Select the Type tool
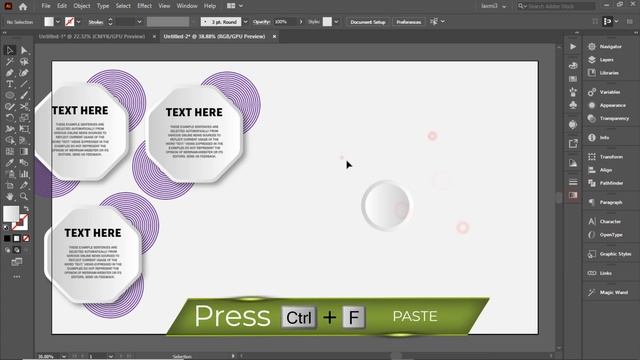The width and height of the screenshot is (640, 360). click(x=10, y=84)
